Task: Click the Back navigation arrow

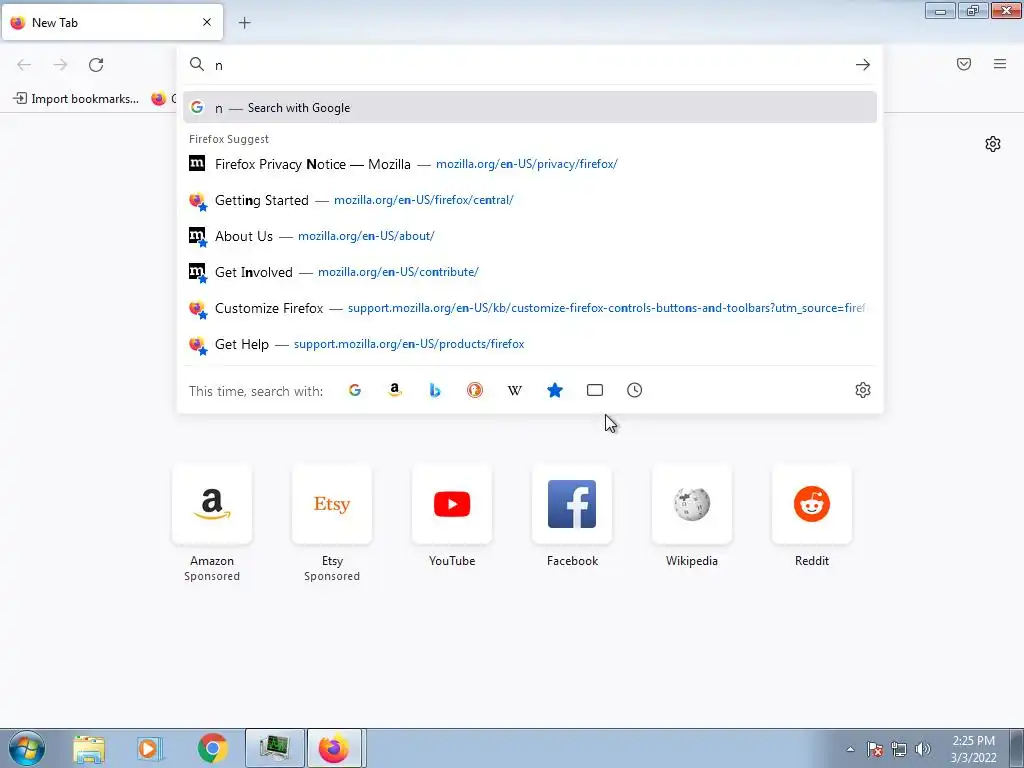Action: 24,65
